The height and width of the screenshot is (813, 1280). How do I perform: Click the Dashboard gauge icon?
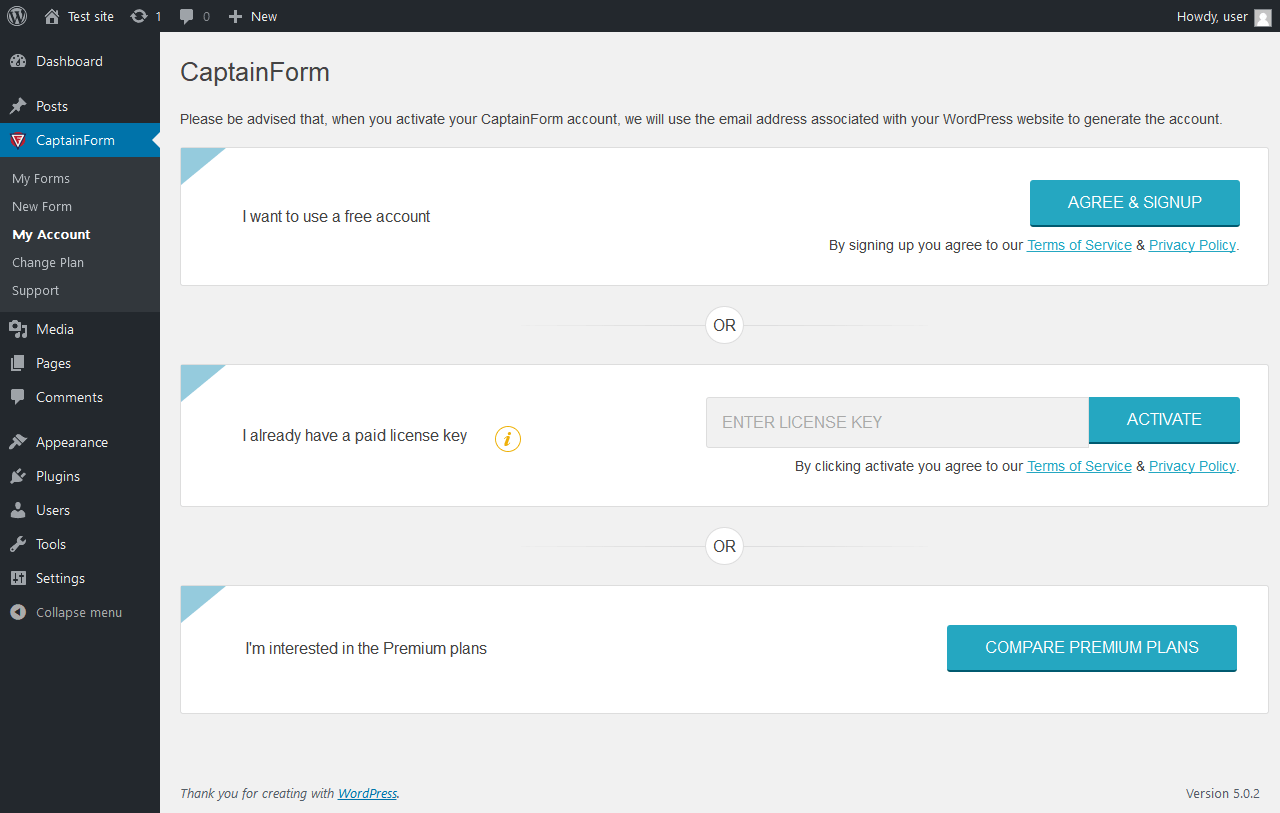[x=18, y=61]
